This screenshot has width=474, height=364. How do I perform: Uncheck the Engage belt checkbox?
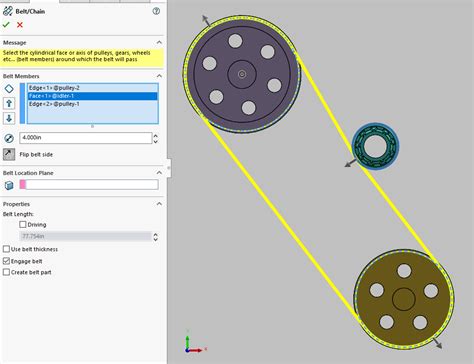pos(6,261)
